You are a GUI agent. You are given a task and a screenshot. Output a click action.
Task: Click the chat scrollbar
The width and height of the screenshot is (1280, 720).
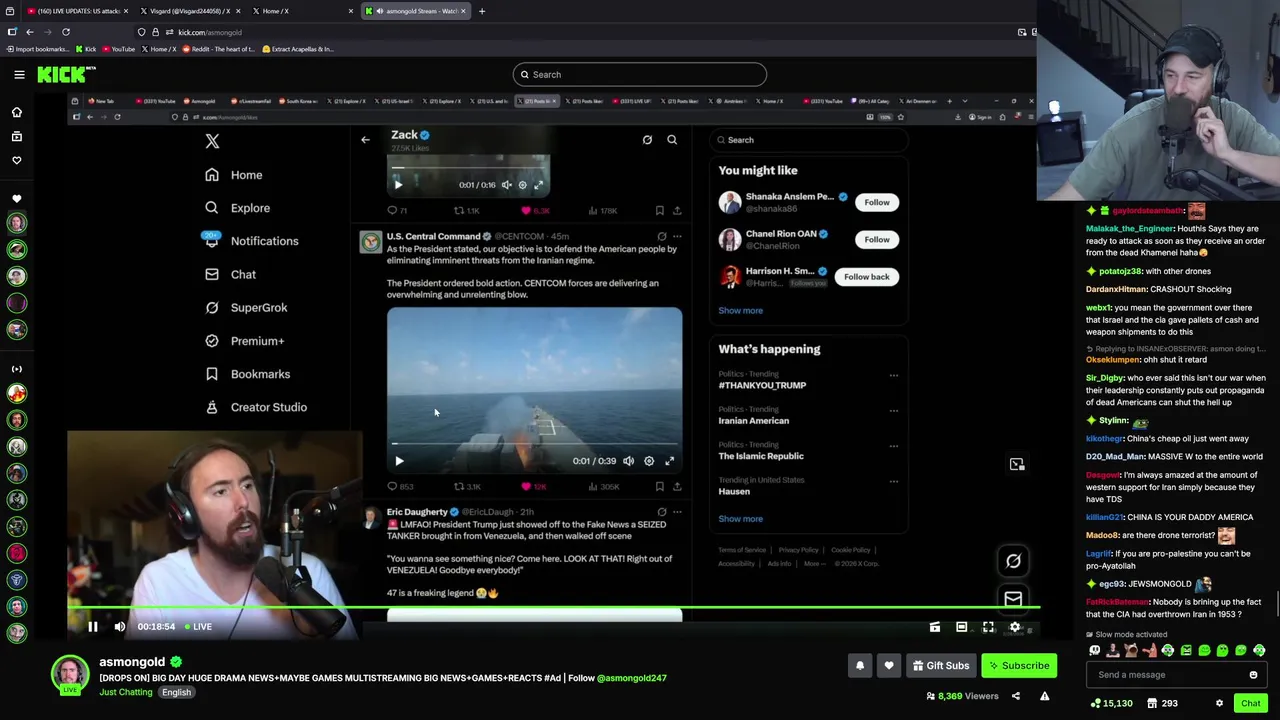tap(1276, 605)
